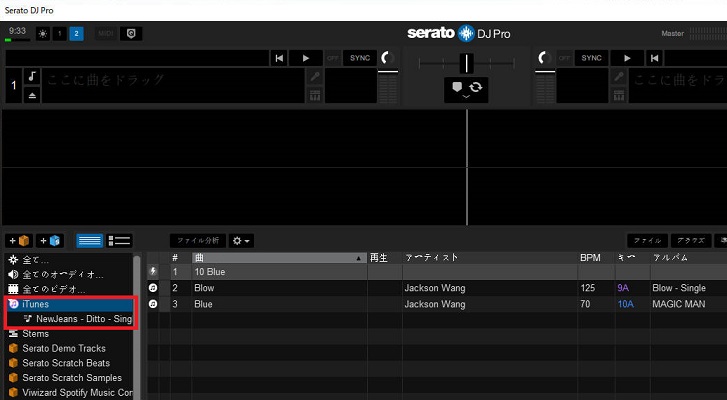
Task: Click the iTunes icon on Blow row
Action: (x=153, y=288)
